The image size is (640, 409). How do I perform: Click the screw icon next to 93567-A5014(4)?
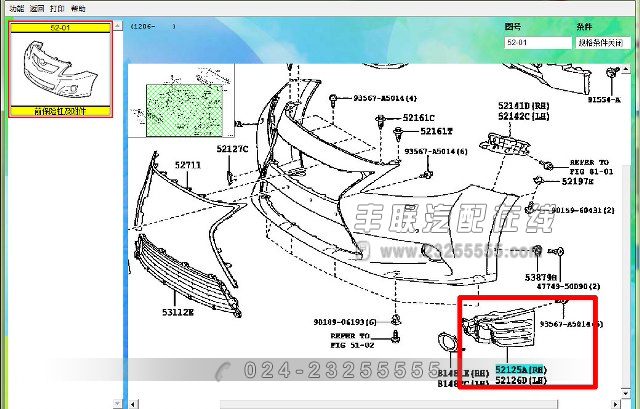pyautogui.click(x=333, y=99)
